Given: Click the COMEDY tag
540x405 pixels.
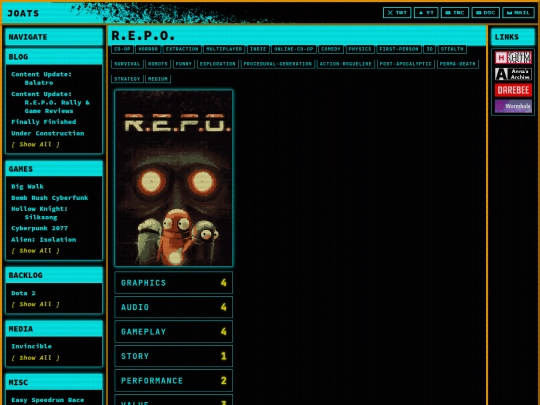Looking at the screenshot, I should coord(331,49).
